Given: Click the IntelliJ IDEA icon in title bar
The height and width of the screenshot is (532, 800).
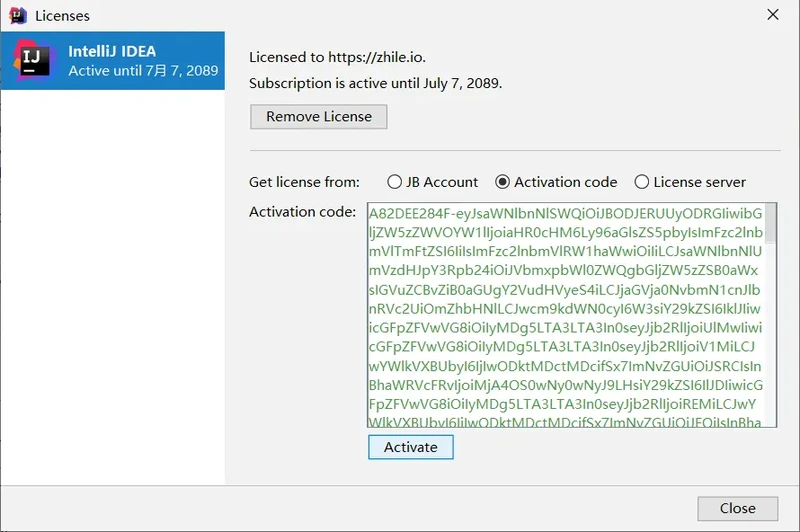Looking at the screenshot, I should point(17,15).
